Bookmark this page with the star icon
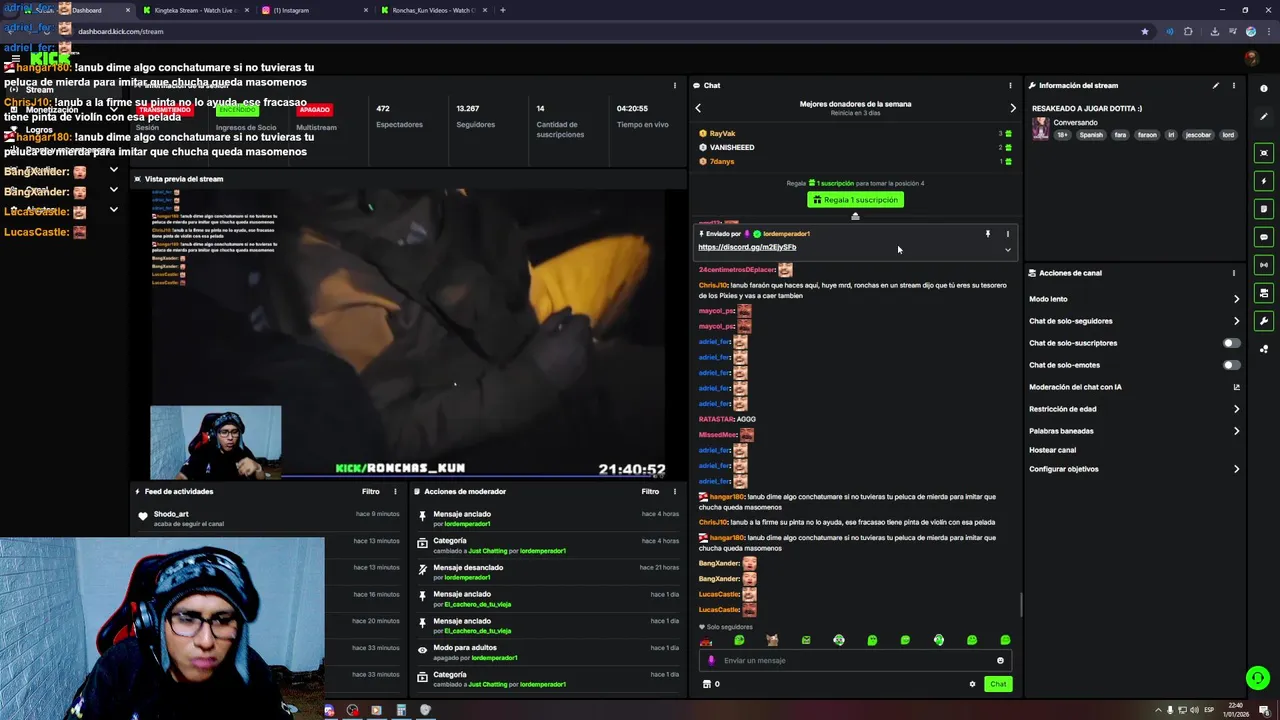The width and height of the screenshot is (1280, 720). 1145,31
